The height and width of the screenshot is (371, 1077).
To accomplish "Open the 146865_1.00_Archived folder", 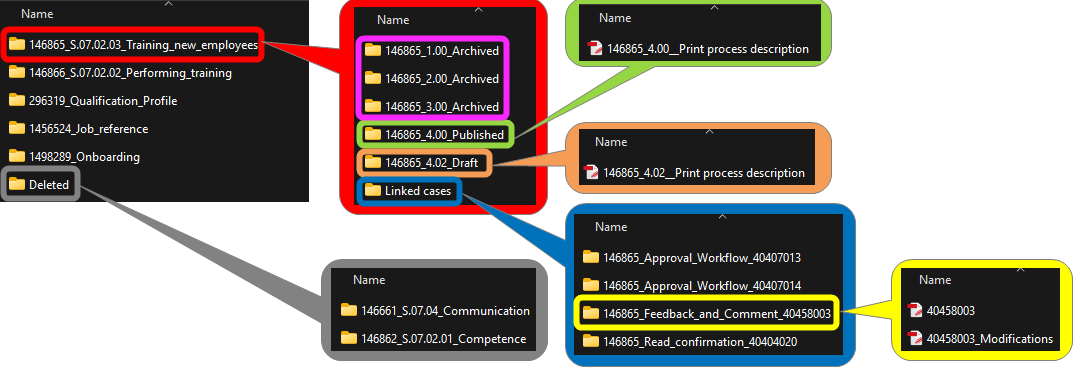I will point(431,50).
